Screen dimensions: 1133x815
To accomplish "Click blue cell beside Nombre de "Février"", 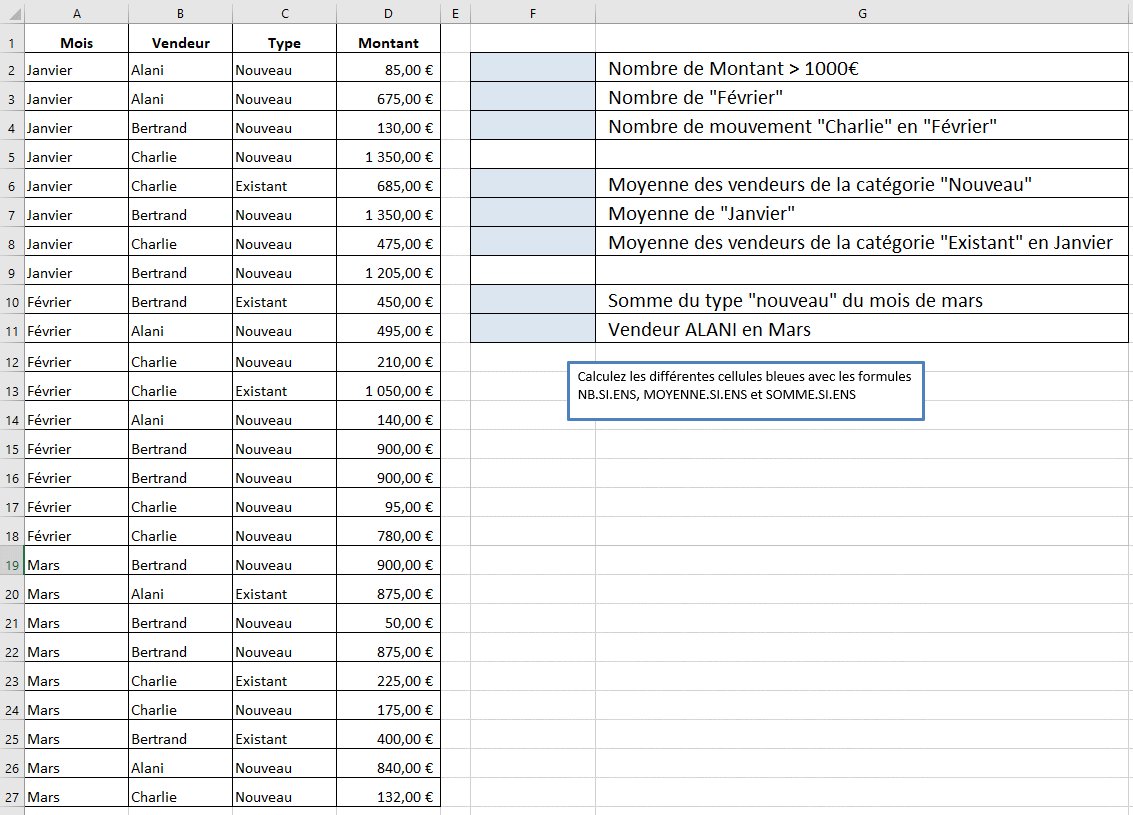I will click(x=532, y=97).
